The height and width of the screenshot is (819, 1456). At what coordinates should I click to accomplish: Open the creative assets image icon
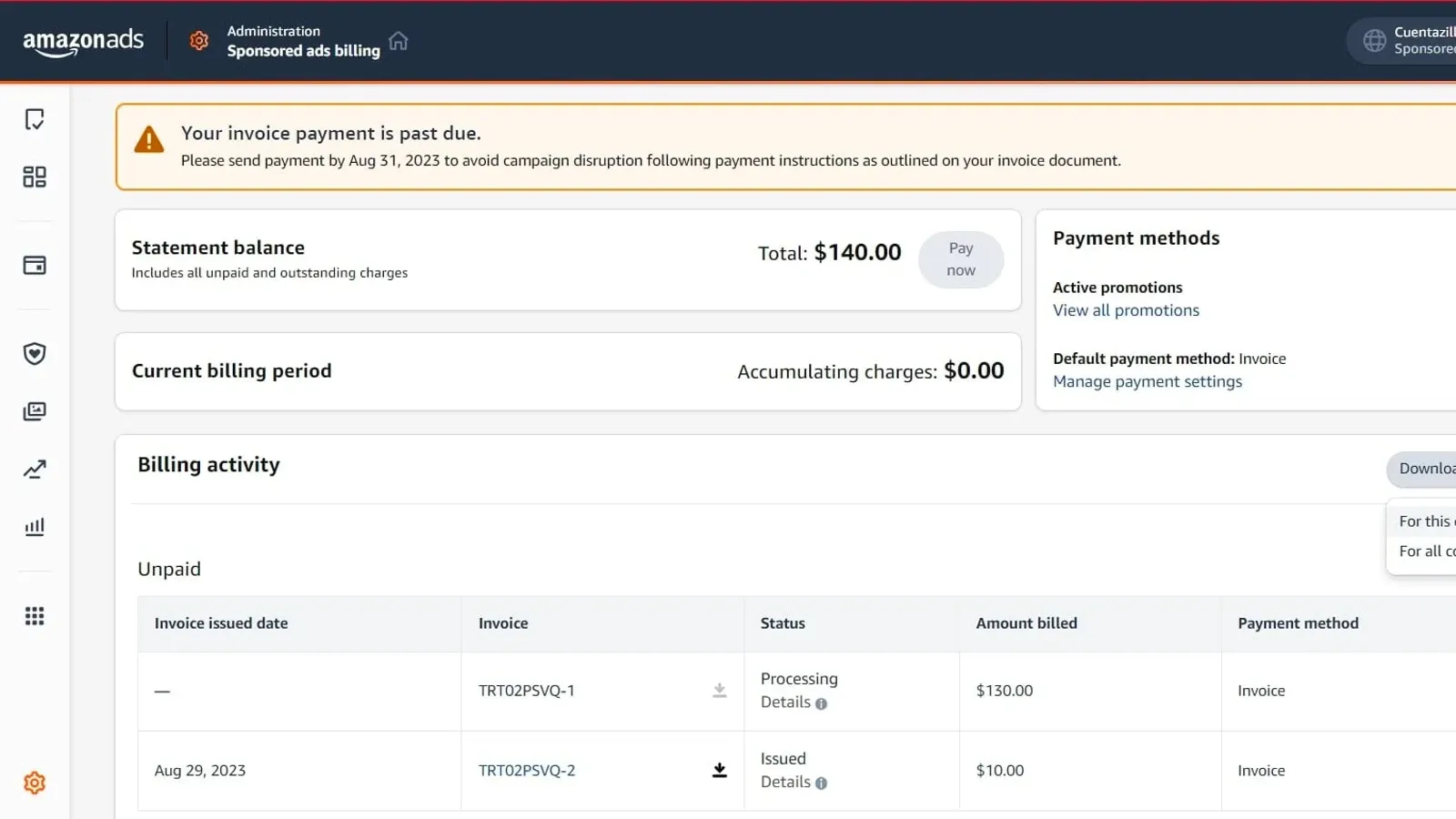[x=34, y=410]
